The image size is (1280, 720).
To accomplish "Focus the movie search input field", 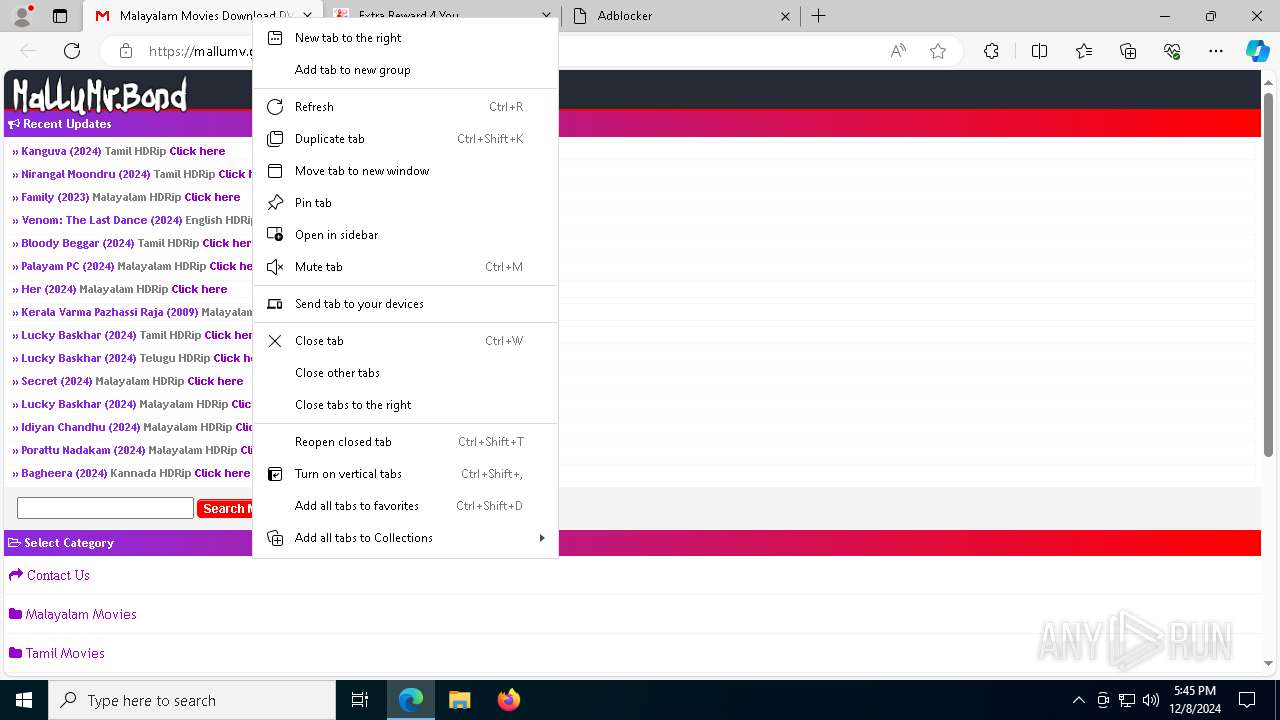I will (x=105, y=508).
